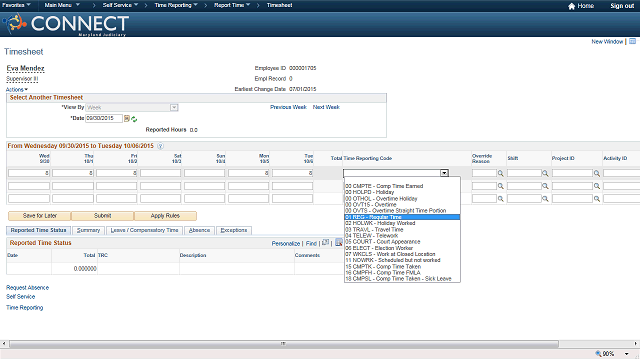Select the Reported Time Status tab
Image resolution: width=640 pixels, height=360 pixels.
click(38, 231)
